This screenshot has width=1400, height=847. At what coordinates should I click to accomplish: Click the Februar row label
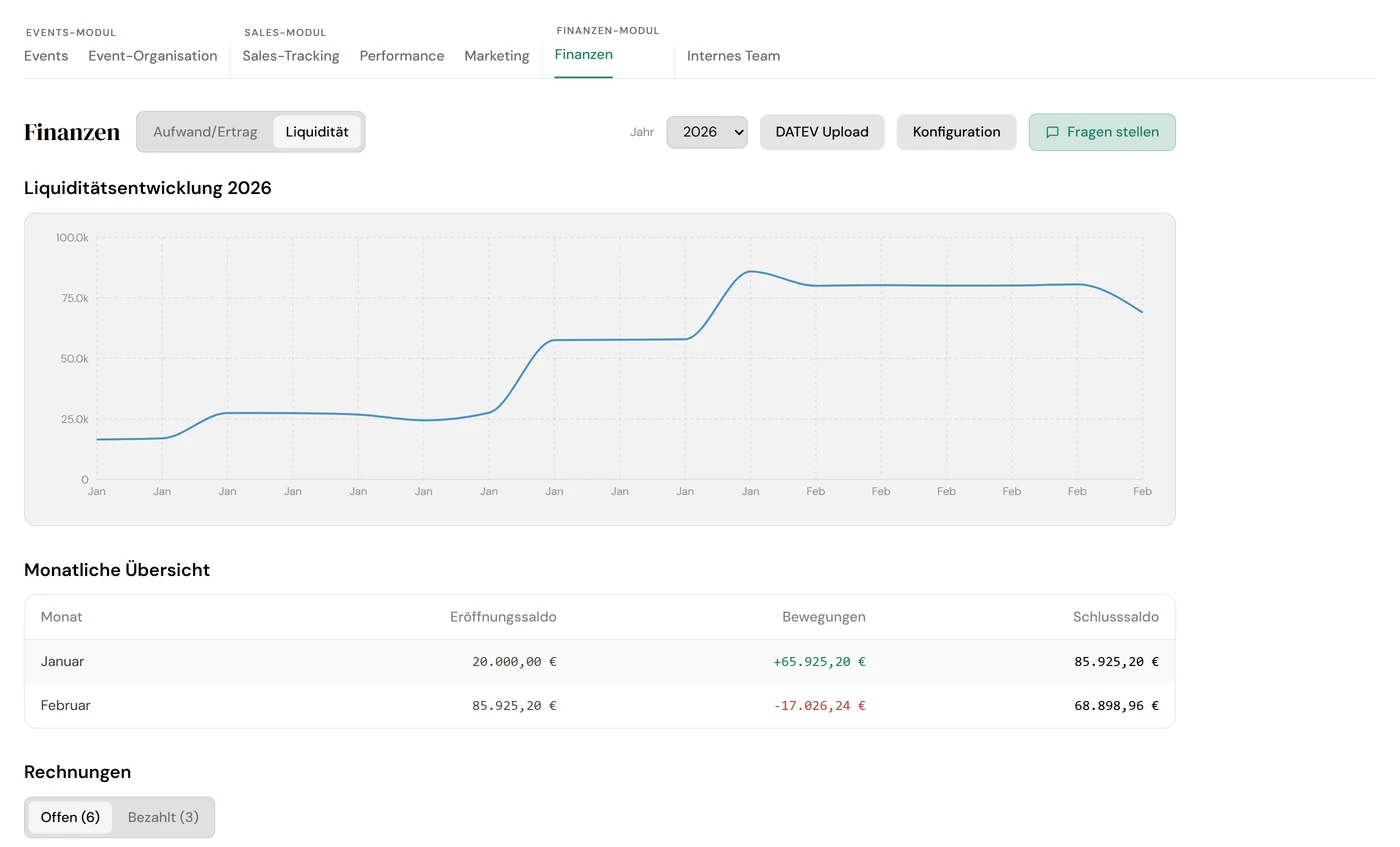pyautogui.click(x=66, y=705)
